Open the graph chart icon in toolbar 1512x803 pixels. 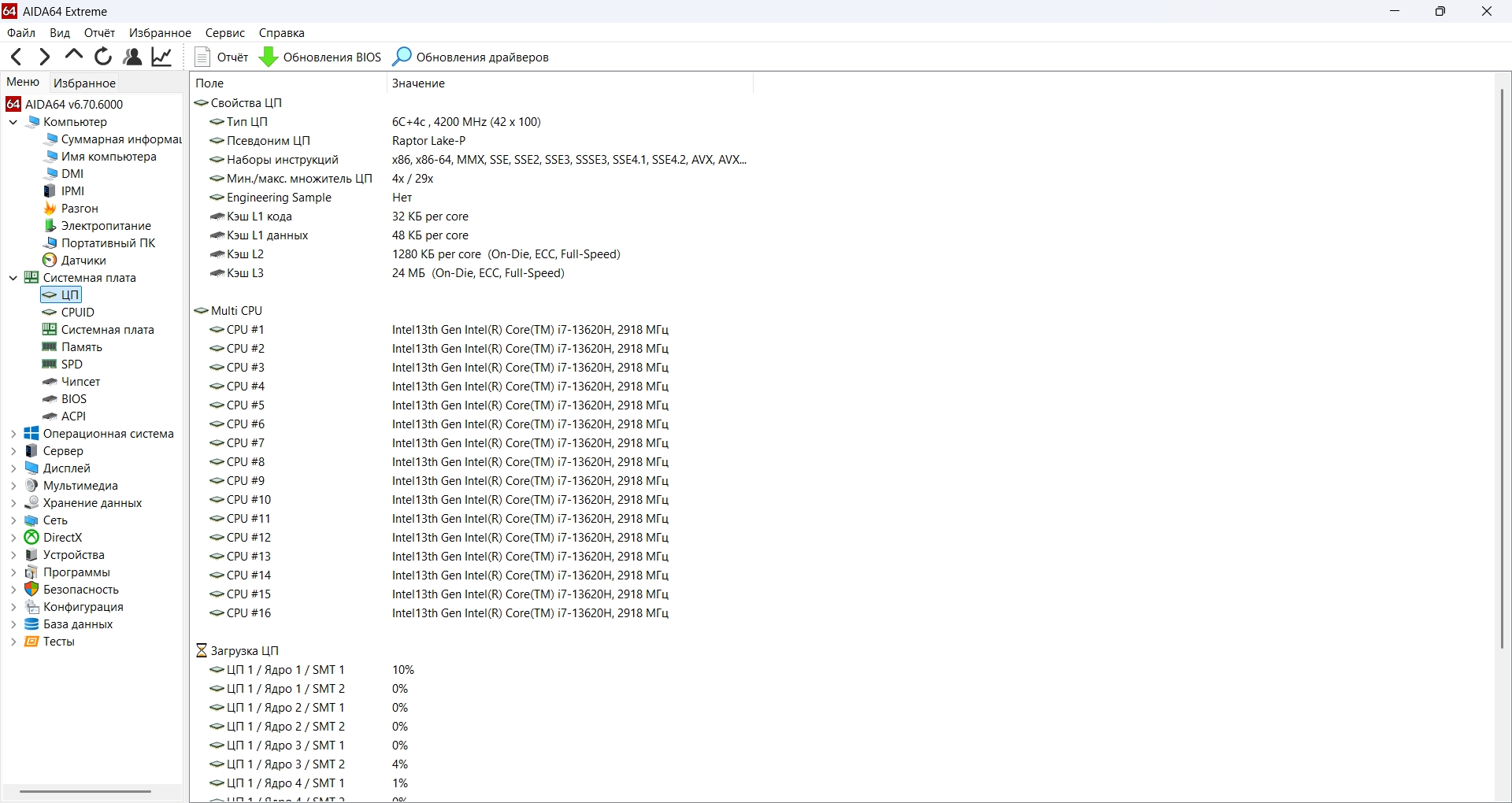point(161,57)
